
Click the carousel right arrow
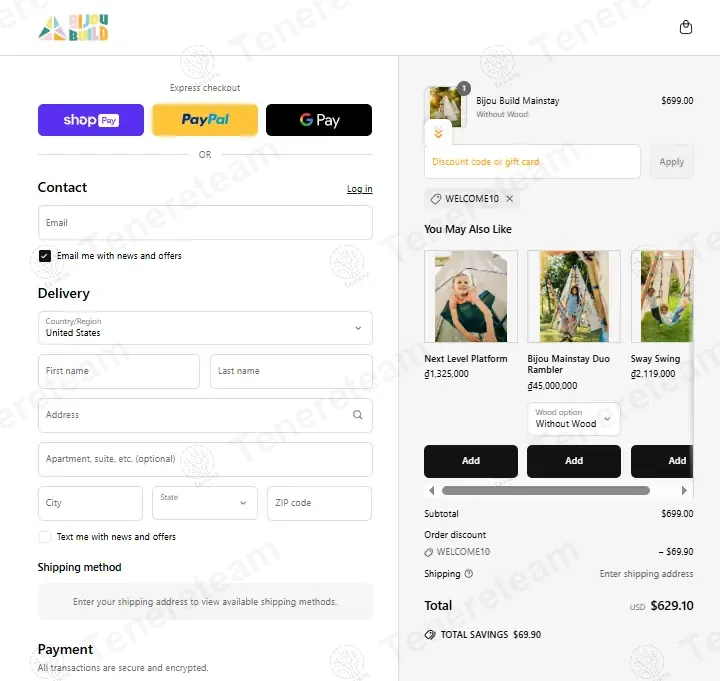point(684,490)
